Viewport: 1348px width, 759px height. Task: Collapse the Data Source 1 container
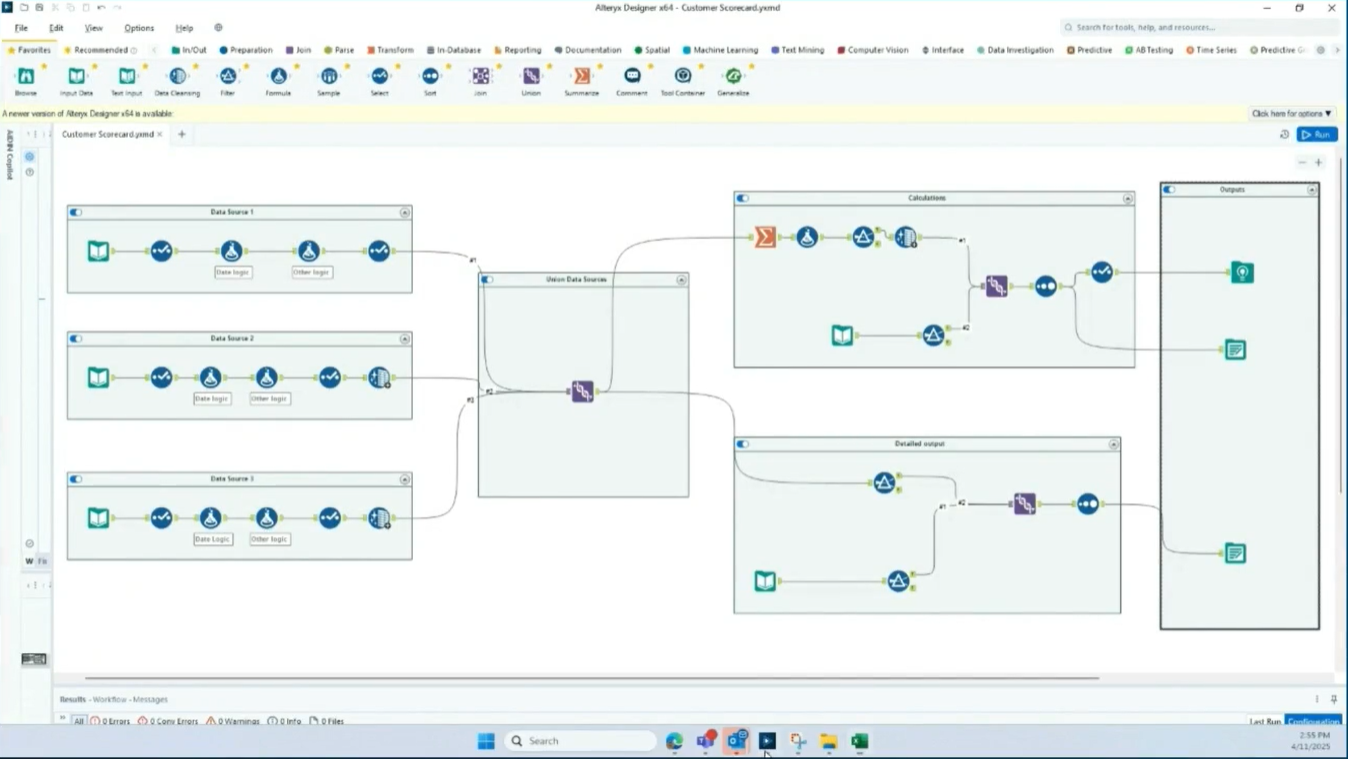(x=405, y=212)
